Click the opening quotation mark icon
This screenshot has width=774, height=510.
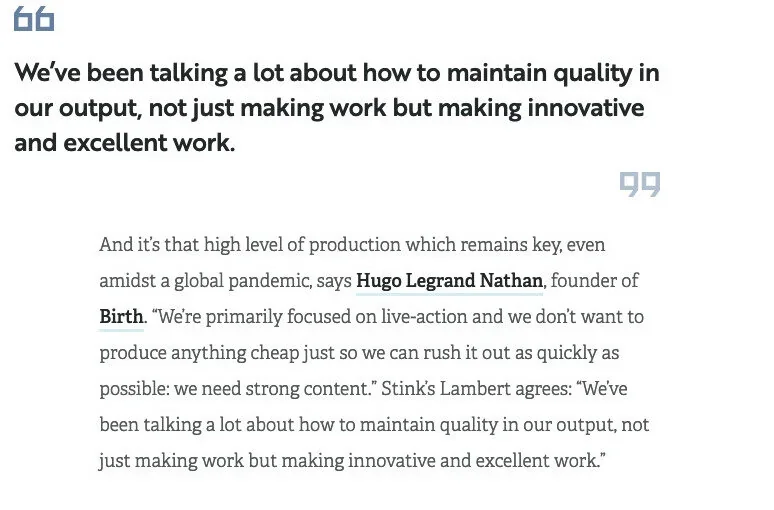34,20
